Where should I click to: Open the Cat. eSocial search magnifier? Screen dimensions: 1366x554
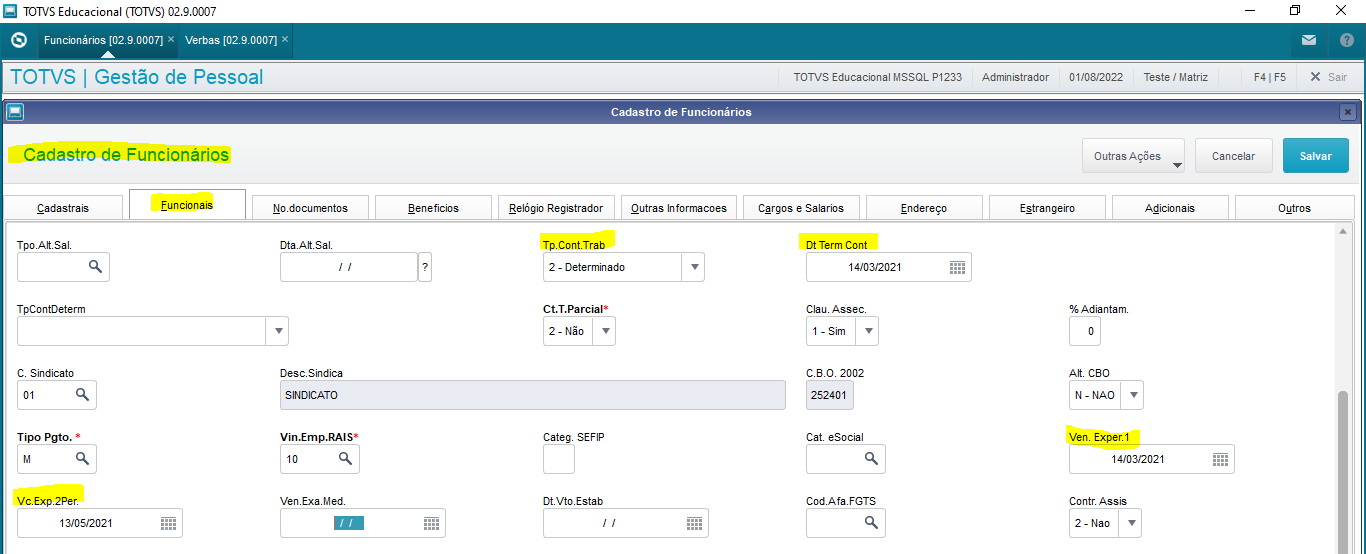click(x=871, y=459)
